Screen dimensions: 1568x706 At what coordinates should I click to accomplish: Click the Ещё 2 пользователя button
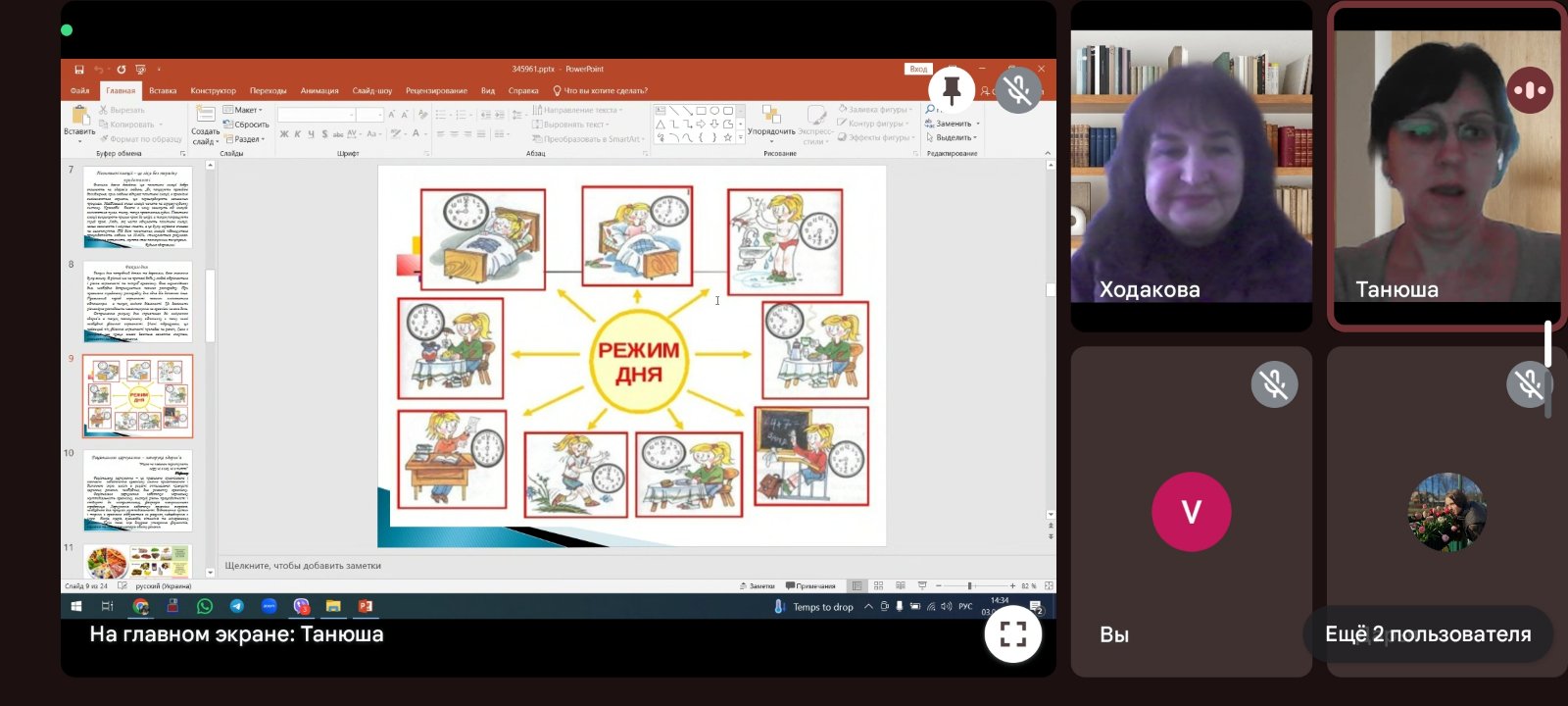click(1427, 634)
